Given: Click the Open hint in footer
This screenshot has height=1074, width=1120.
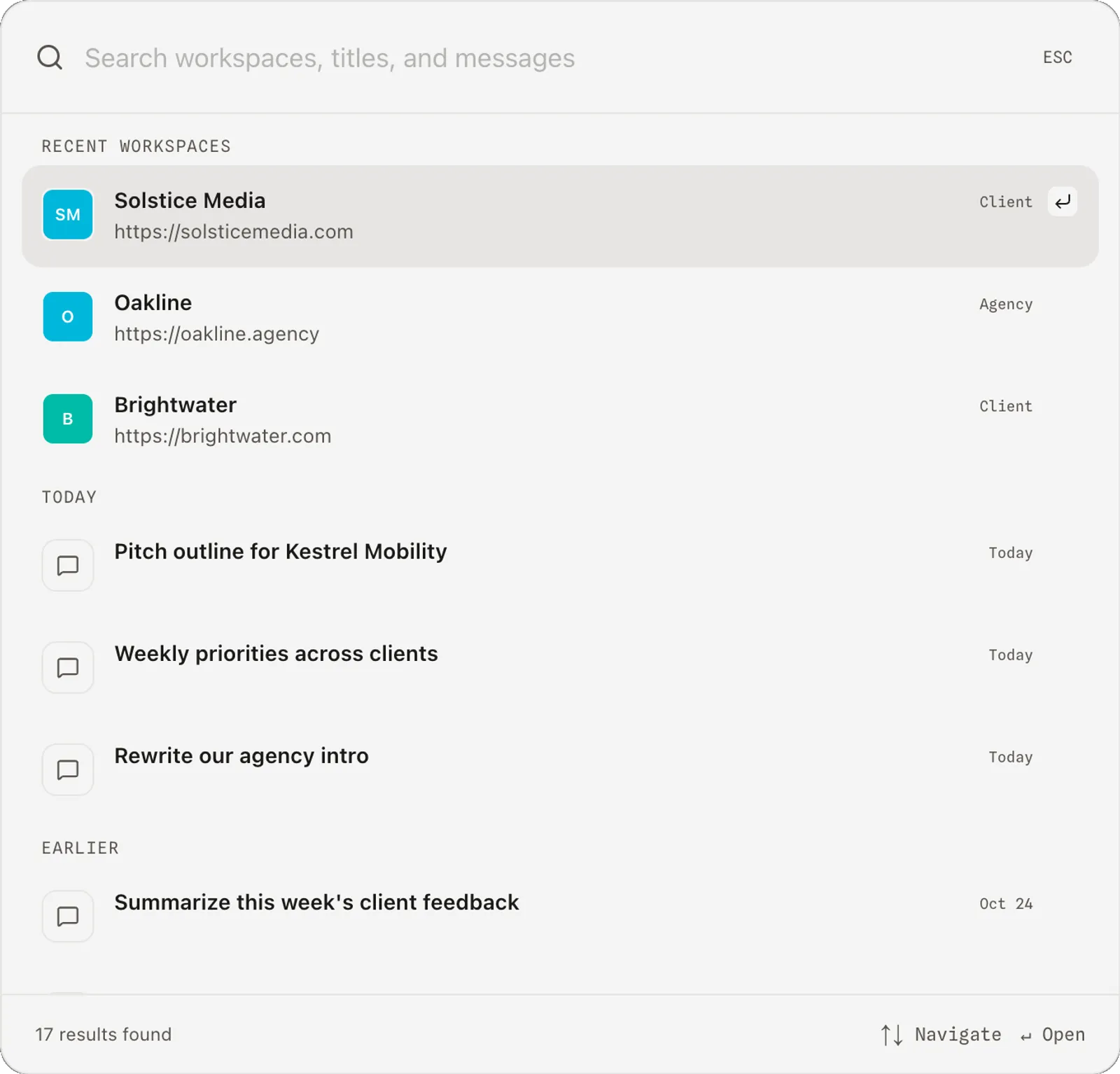Looking at the screenshot, I should (x=1053, y=1035).
